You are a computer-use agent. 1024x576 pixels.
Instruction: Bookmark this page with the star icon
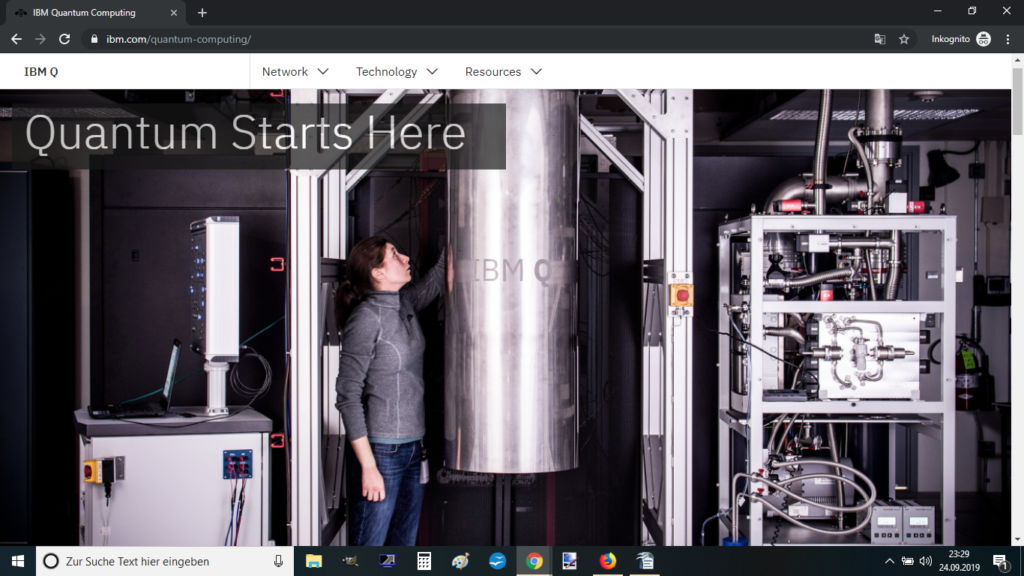click(904, 39)
